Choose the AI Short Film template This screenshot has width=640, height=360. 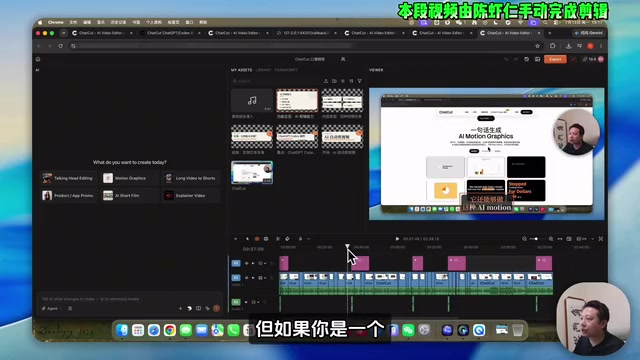[x=130, y=196]
